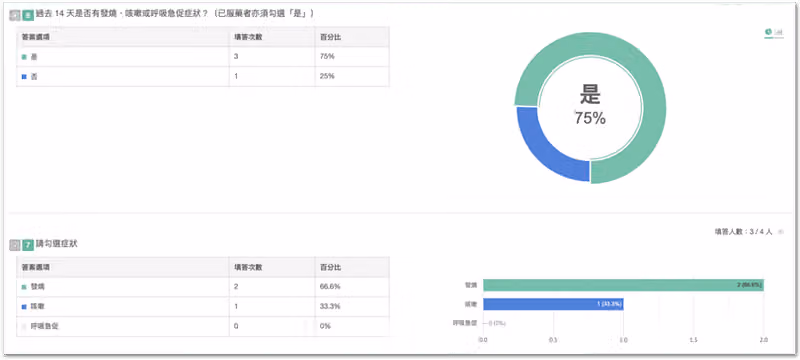Click the 2.0 tick on bar chart axis

(x=763, y=340)
